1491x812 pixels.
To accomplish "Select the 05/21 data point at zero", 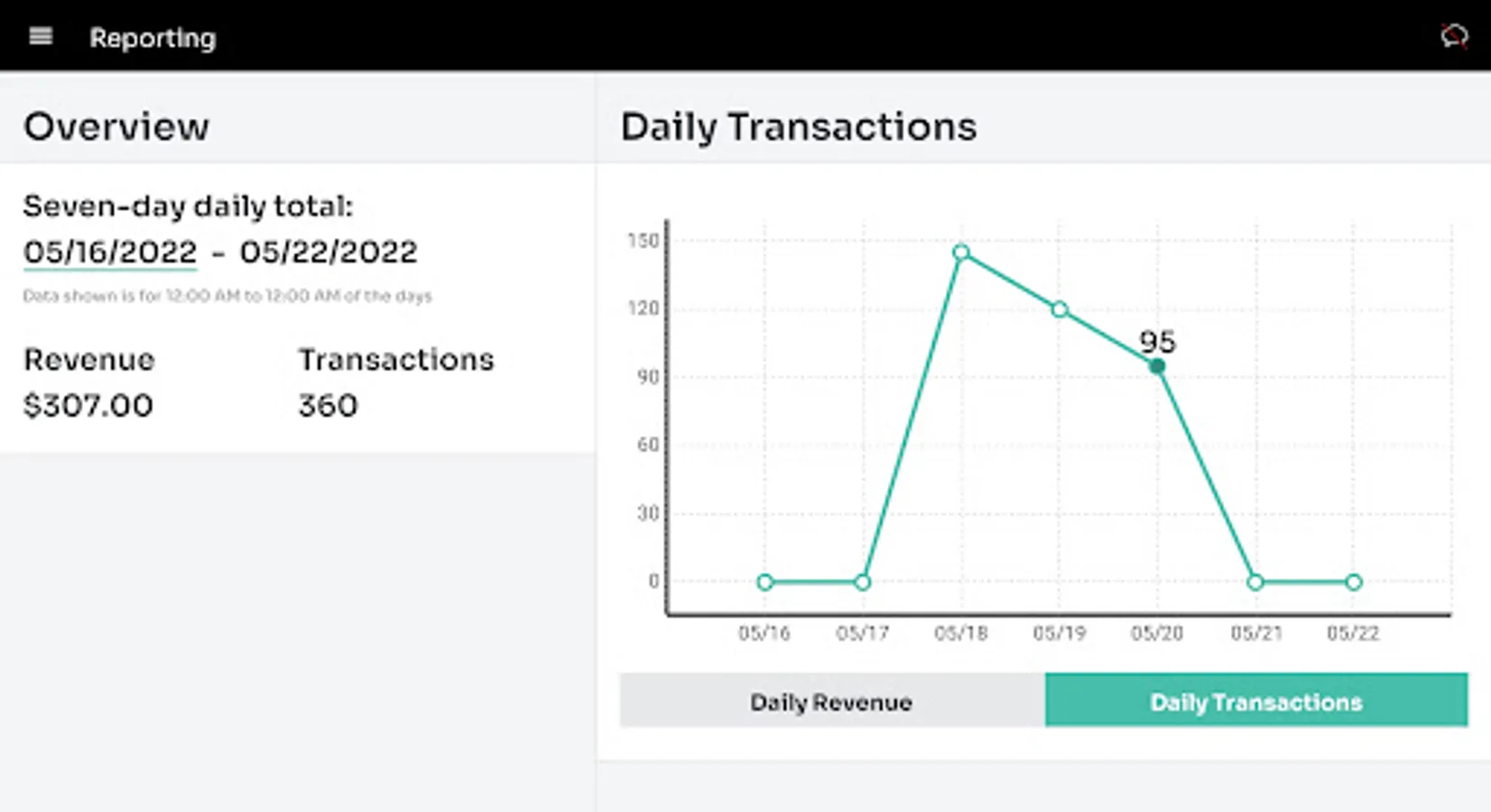I will pyautogui.click(x=1255, y=582).
